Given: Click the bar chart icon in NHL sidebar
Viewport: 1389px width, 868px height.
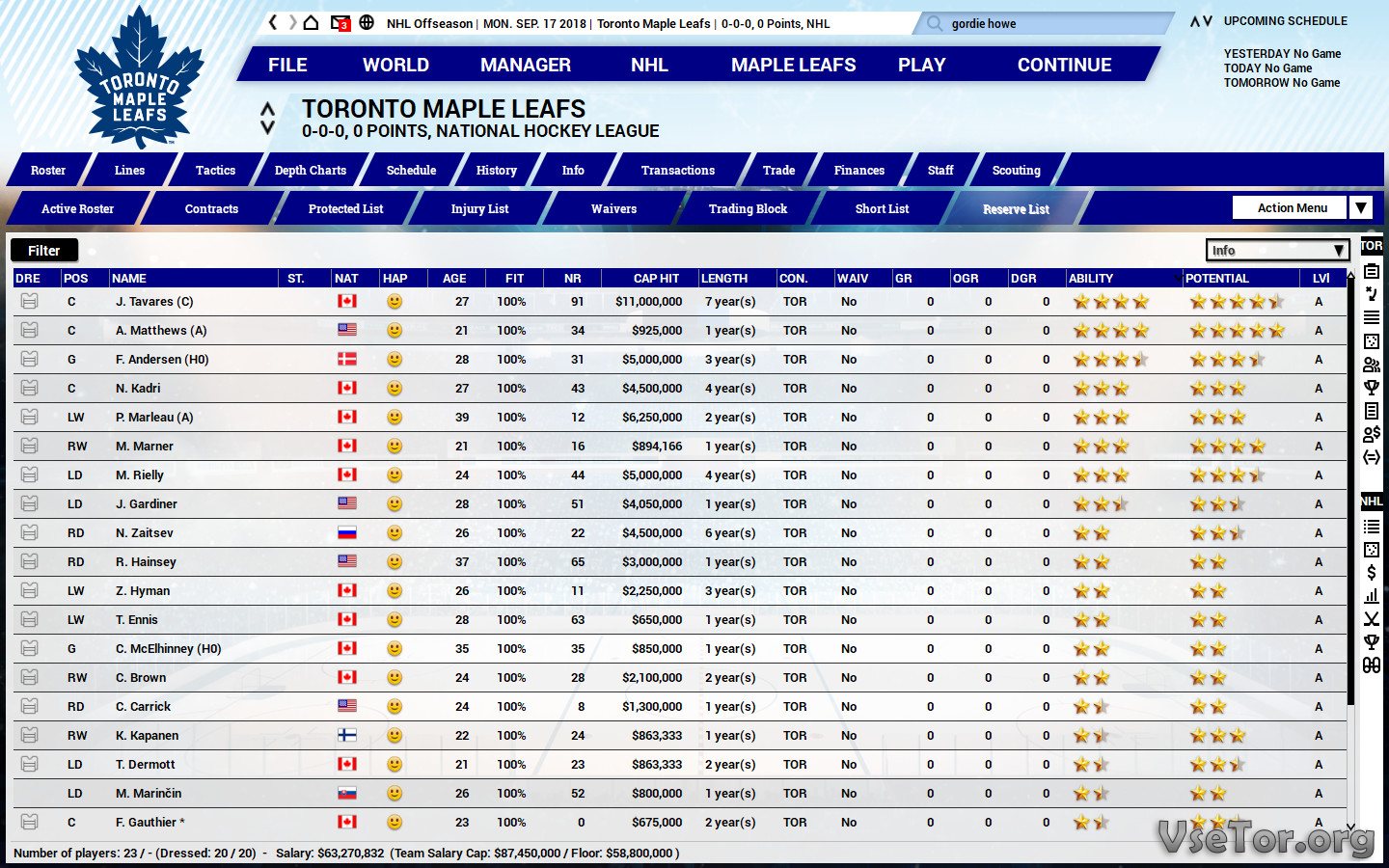Looking at the screenshot, I should 1371,596.
